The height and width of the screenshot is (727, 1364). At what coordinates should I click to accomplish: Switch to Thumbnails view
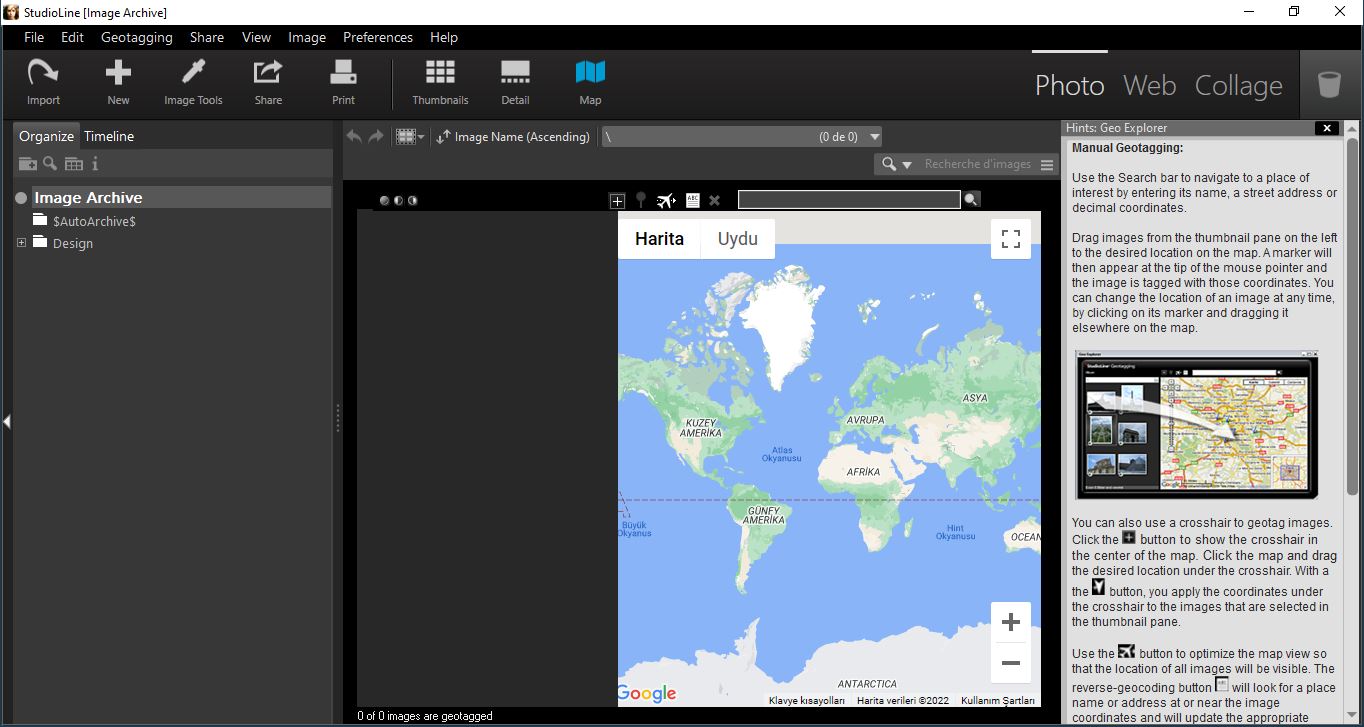click(440, 81)
